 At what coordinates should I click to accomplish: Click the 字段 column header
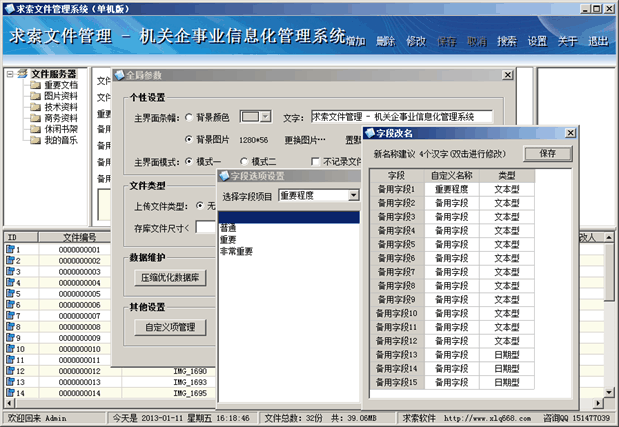tap(397, 176)
